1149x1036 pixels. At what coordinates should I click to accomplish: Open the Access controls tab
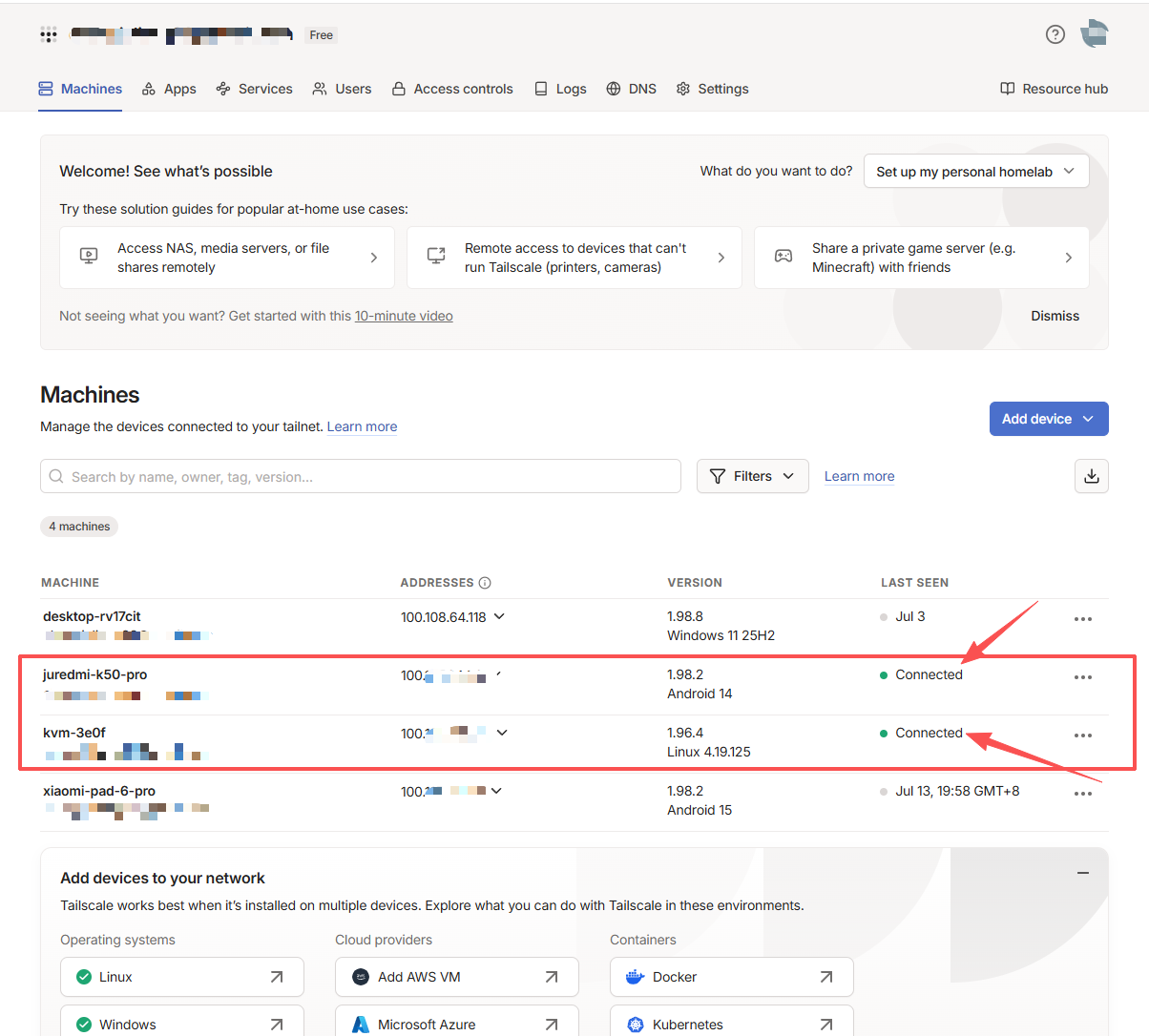click(452, 89)
